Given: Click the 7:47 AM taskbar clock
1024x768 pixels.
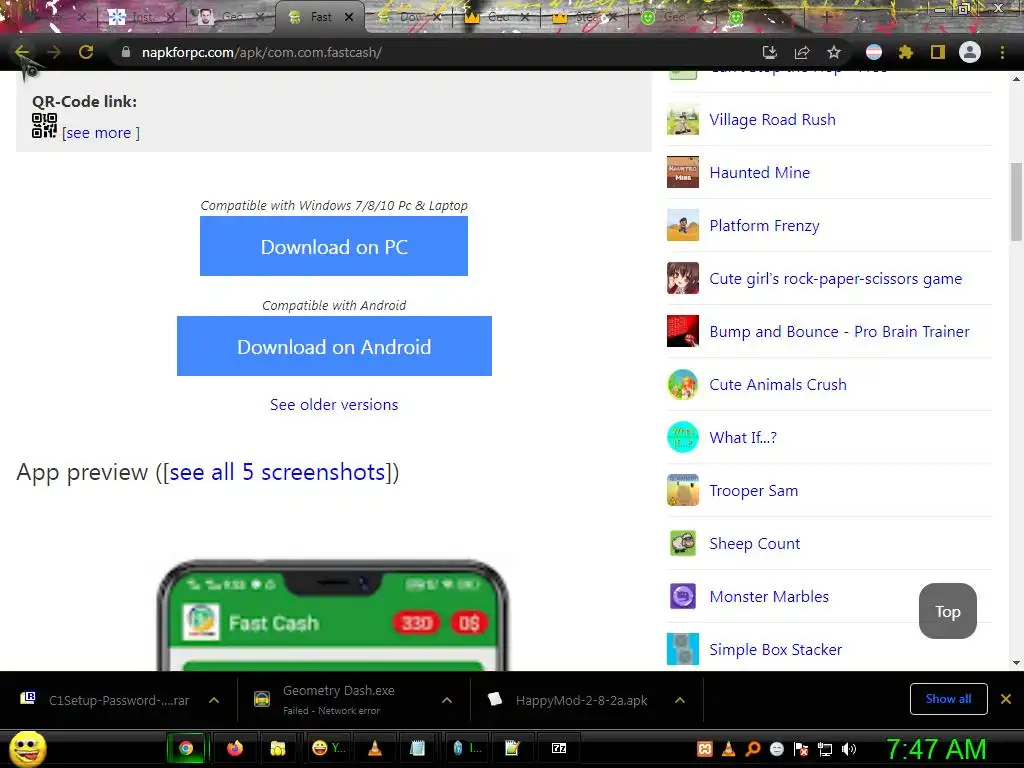Looking at the screenshot, I should 935,749.
